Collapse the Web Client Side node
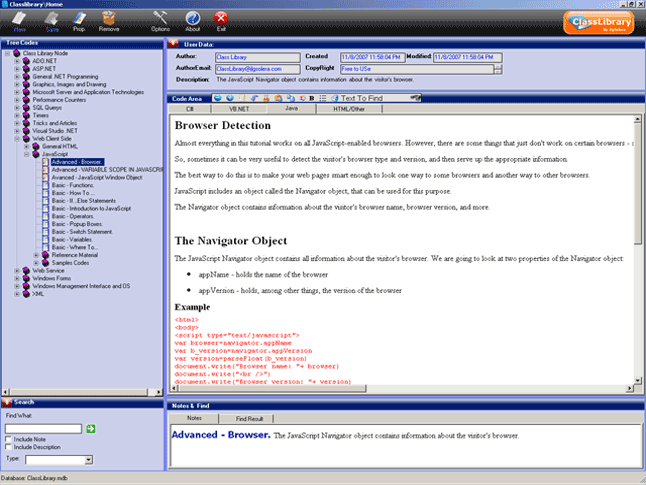This screenshot has height=485, width=646. click(x=17, y=139)
